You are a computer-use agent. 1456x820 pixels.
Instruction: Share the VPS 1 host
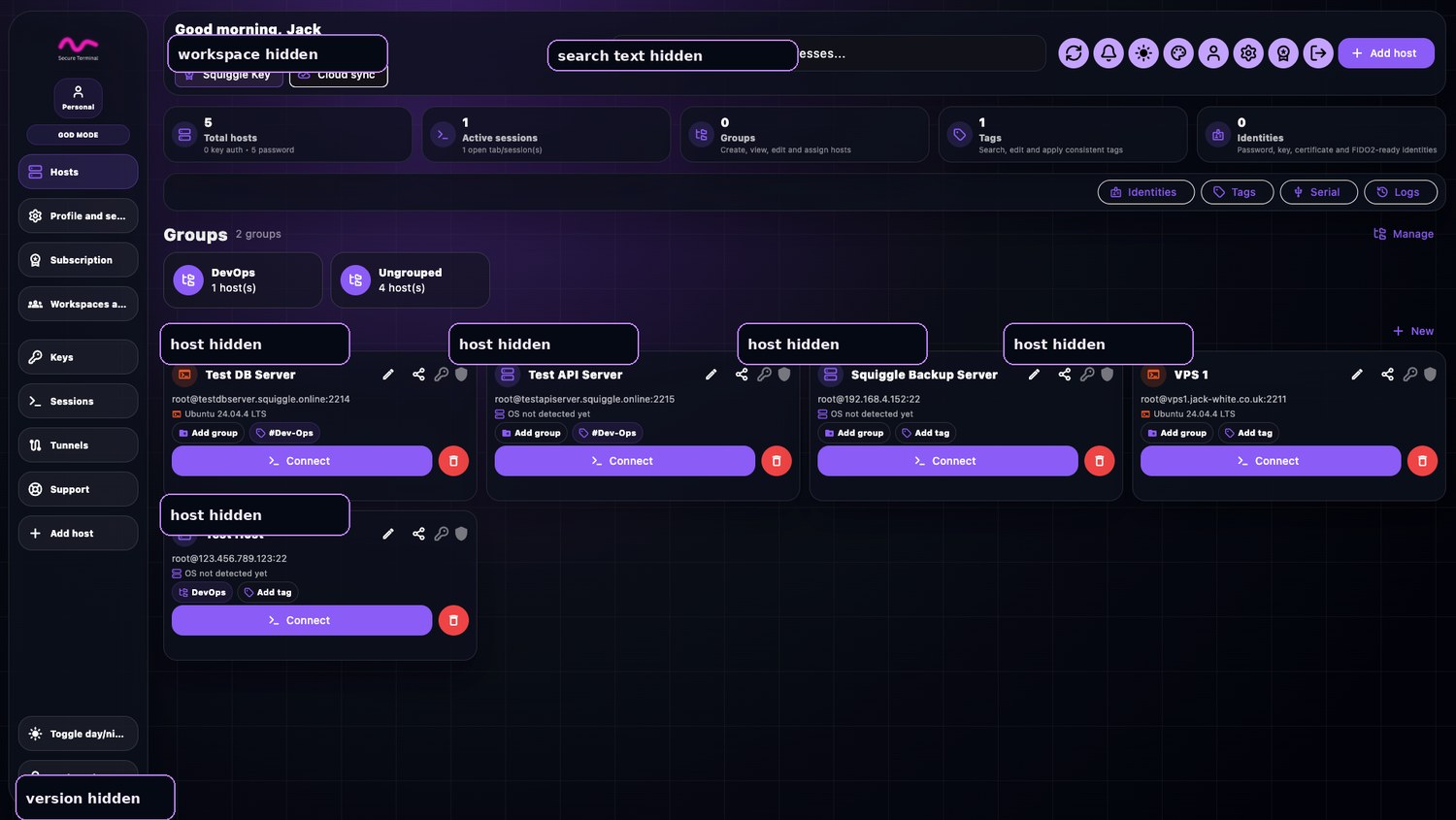[x=1387, y=375]
